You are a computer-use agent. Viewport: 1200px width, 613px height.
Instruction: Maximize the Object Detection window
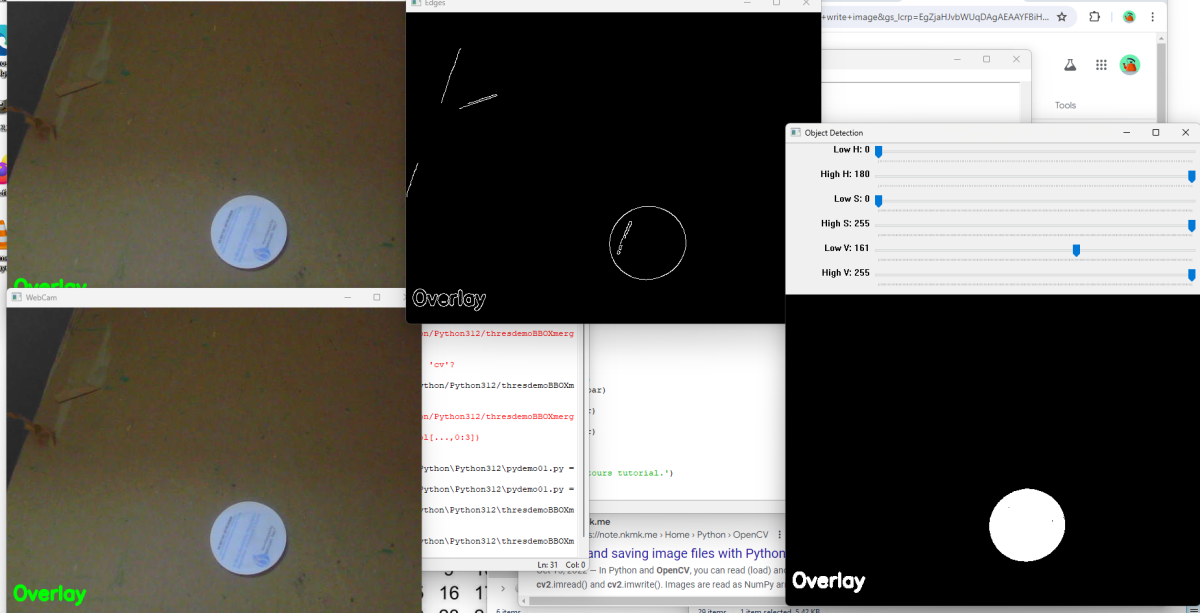click(x=1156, y=132)
